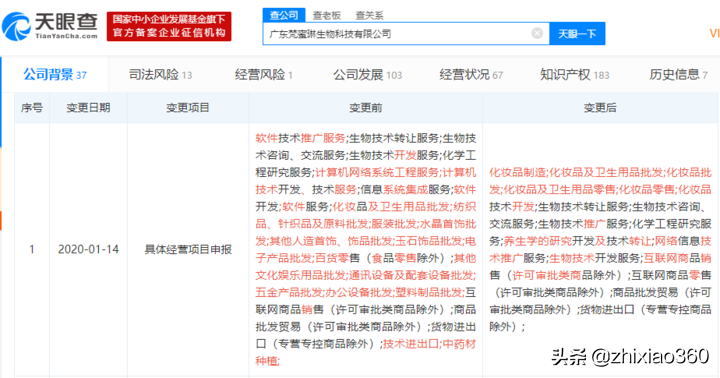Screen dimensions: 720x378
Task: Open the 知识产权 183 tab
Action: point(574,74)
